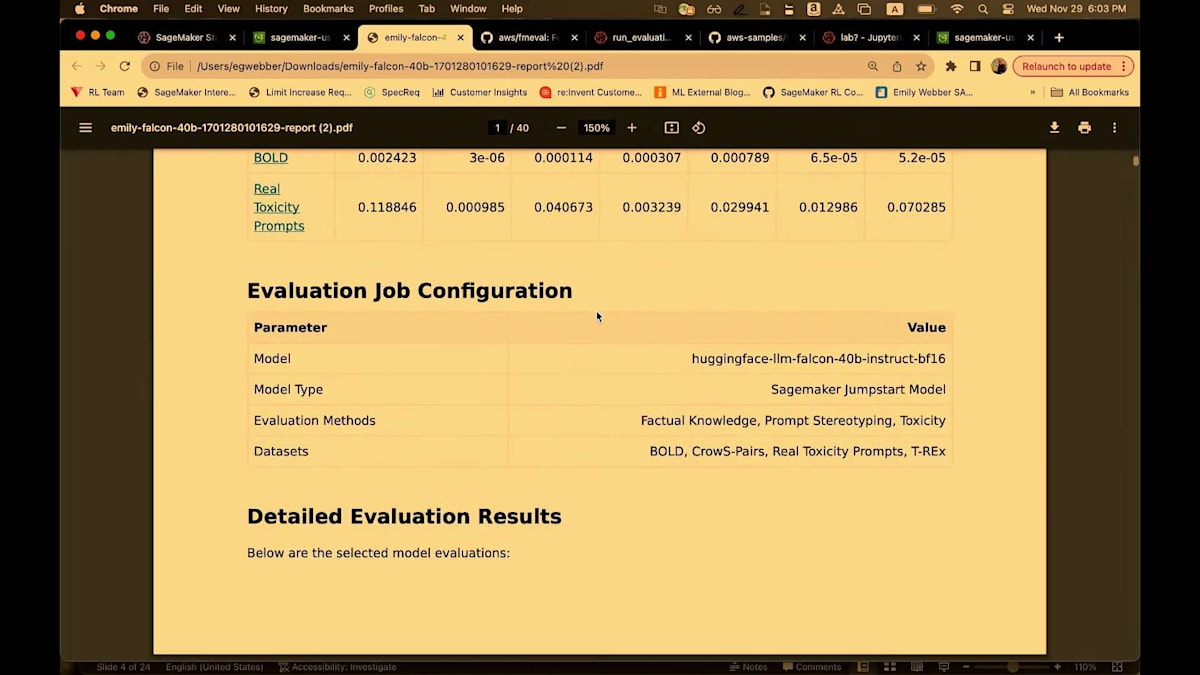Close the emily-falcon PDF tab
The width and height of the screenshot is (1200, 675).
pos(460,37)
